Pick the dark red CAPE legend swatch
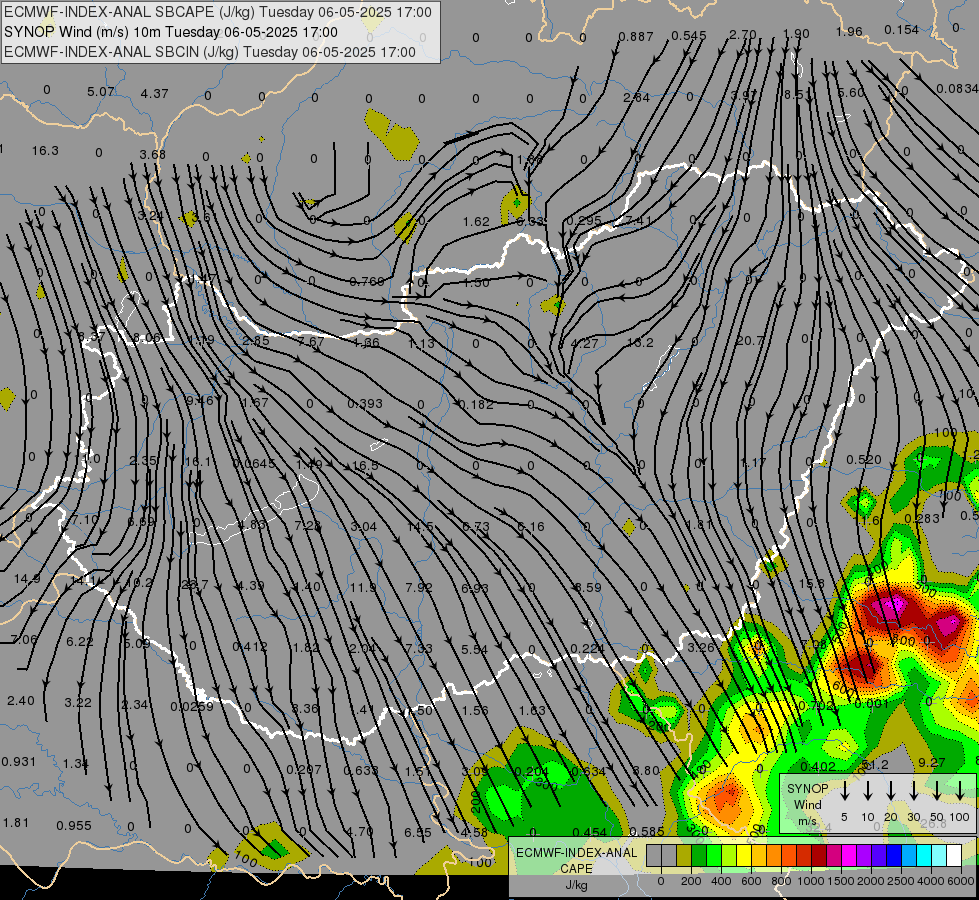Screen dimensions: 979x900 click(819, 856)
